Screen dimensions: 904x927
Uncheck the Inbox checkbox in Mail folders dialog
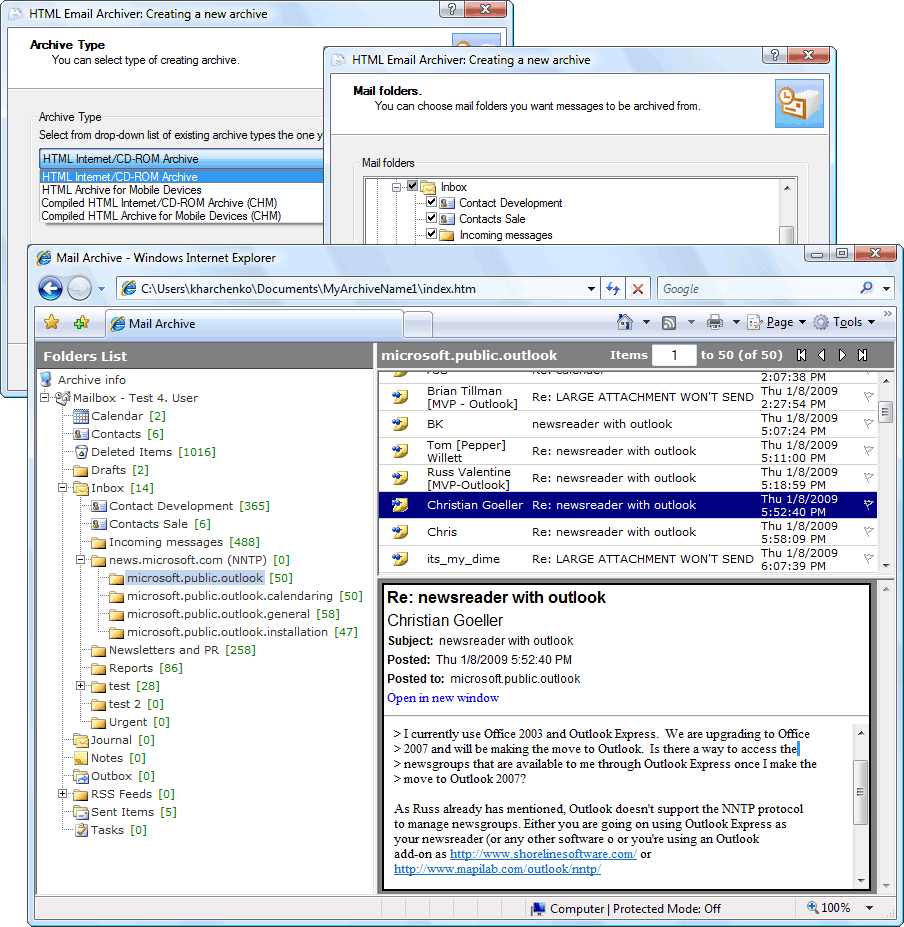point(413,186)
